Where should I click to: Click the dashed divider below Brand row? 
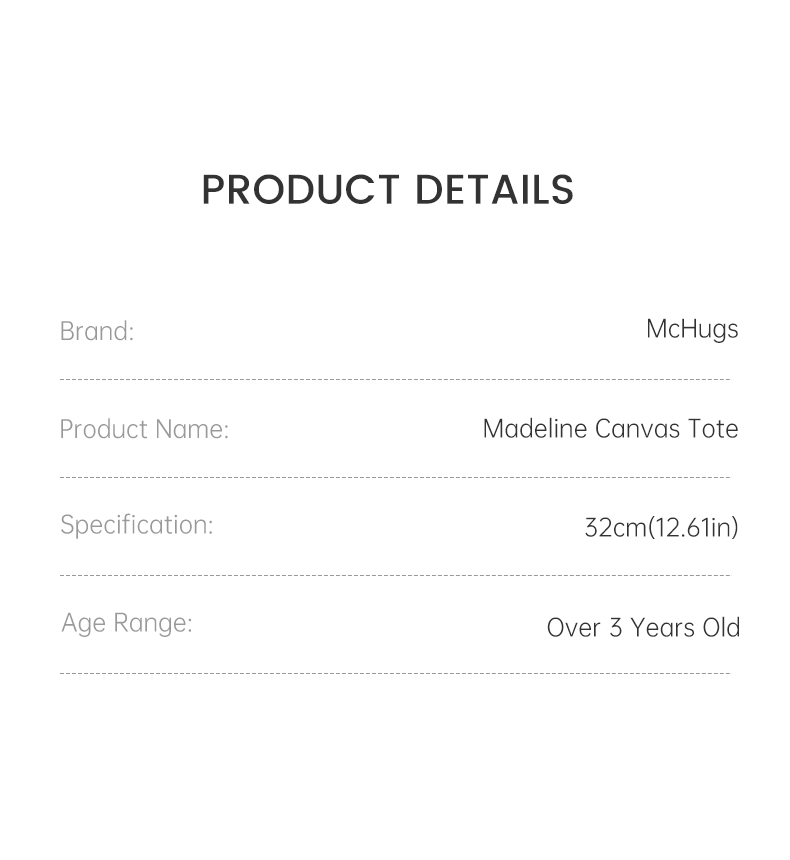pyautogui.click(x=395, y=380)
